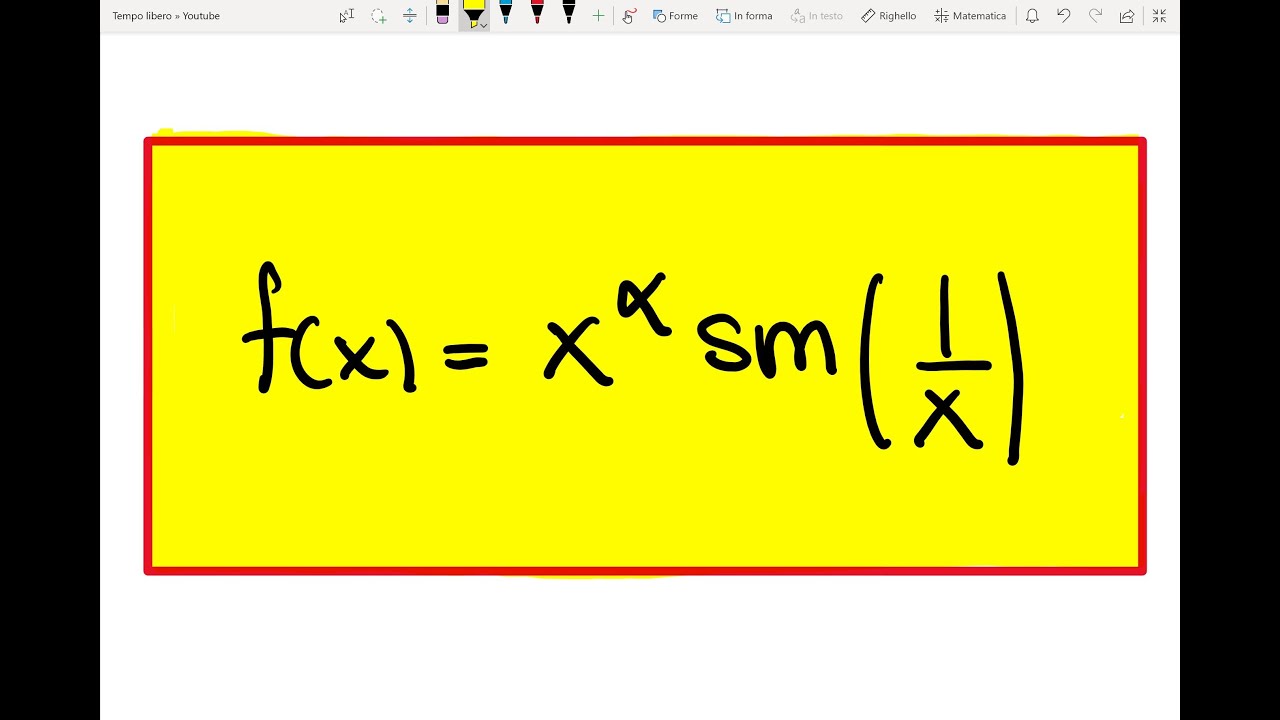1280x720 pixels.
Task: Toggle draw with touch or mouse
Action: tap(629, 16)
